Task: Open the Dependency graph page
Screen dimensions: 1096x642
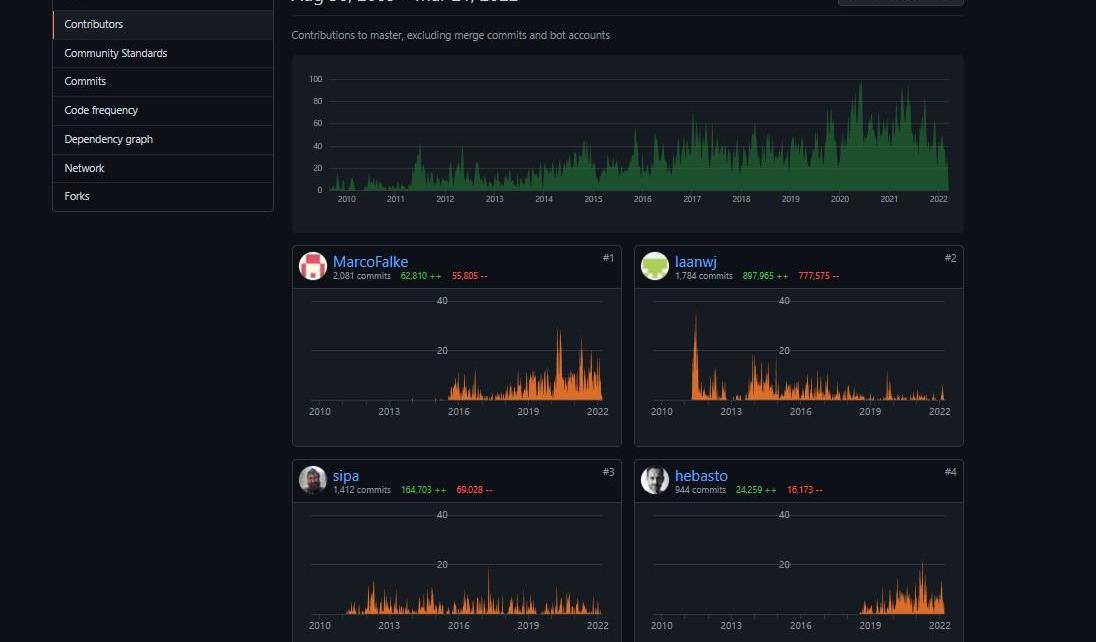Action: pyautogui.click(x=109, y=139)
